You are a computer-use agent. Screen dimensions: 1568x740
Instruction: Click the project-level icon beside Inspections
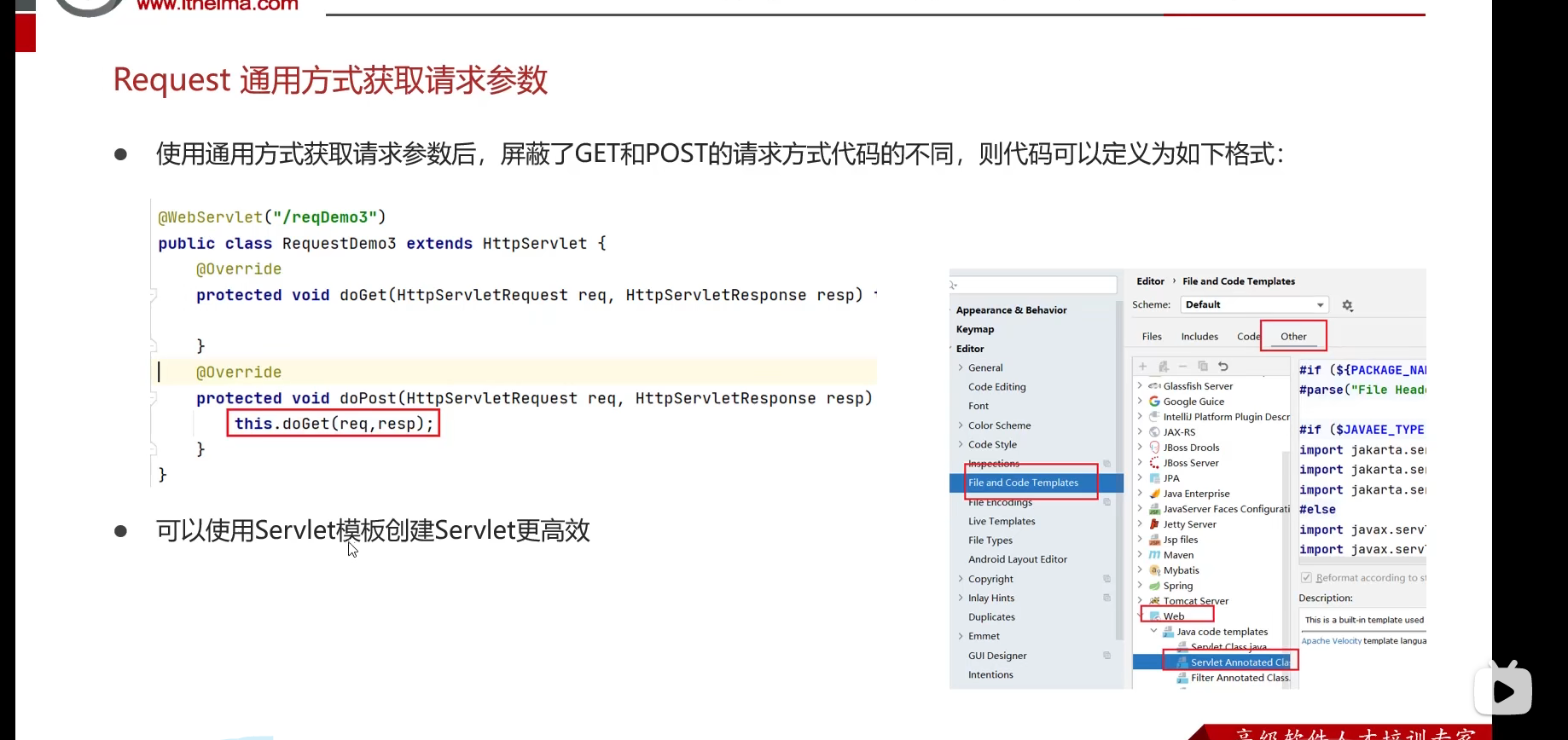point(1106,464)
